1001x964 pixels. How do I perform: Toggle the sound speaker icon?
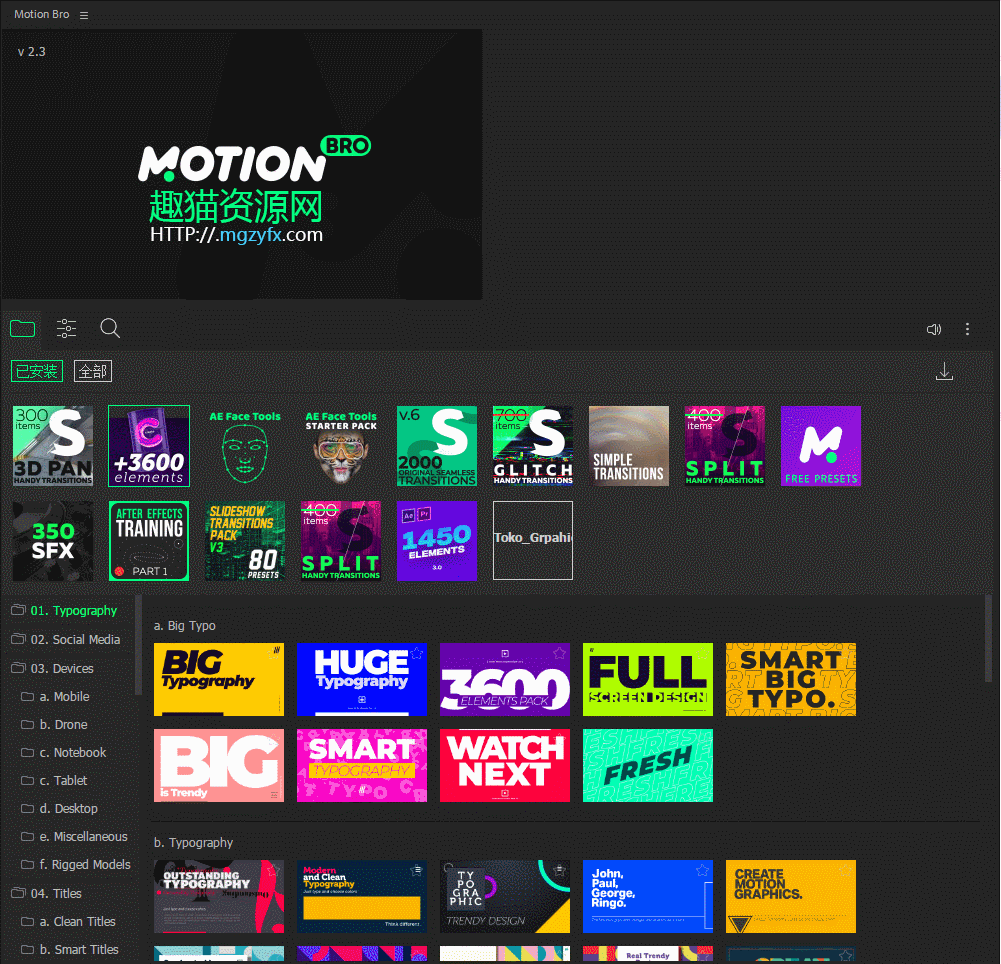(934, 329)
